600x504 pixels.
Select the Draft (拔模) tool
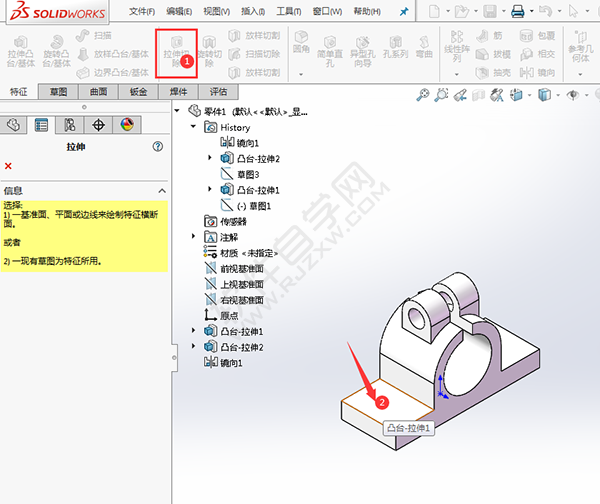493,54
